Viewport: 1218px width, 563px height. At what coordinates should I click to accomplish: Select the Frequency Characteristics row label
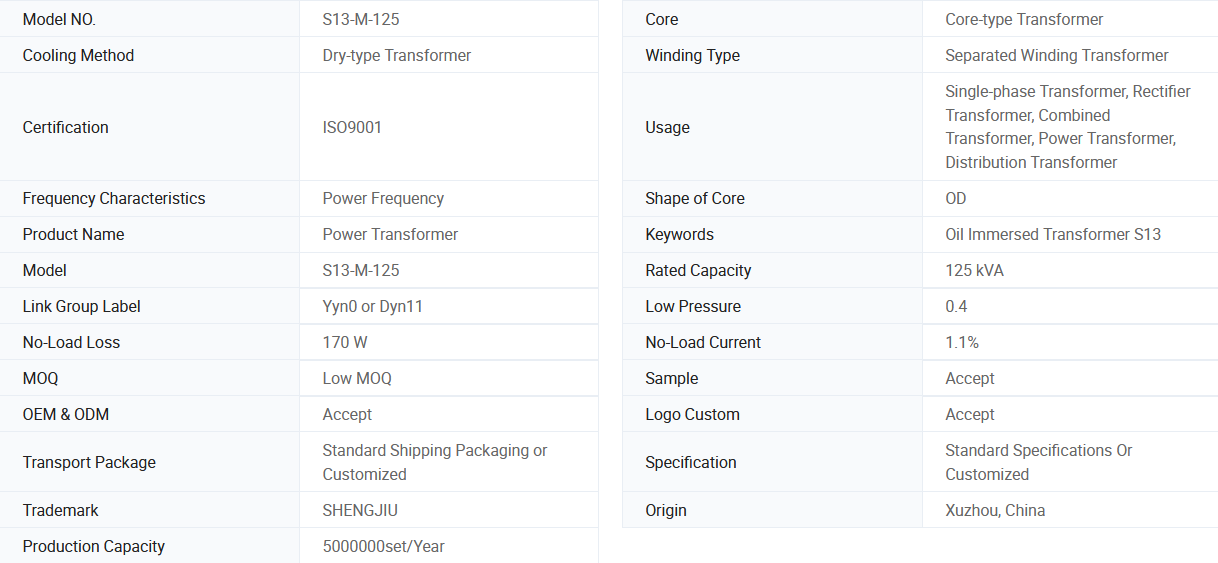(114, 198)
